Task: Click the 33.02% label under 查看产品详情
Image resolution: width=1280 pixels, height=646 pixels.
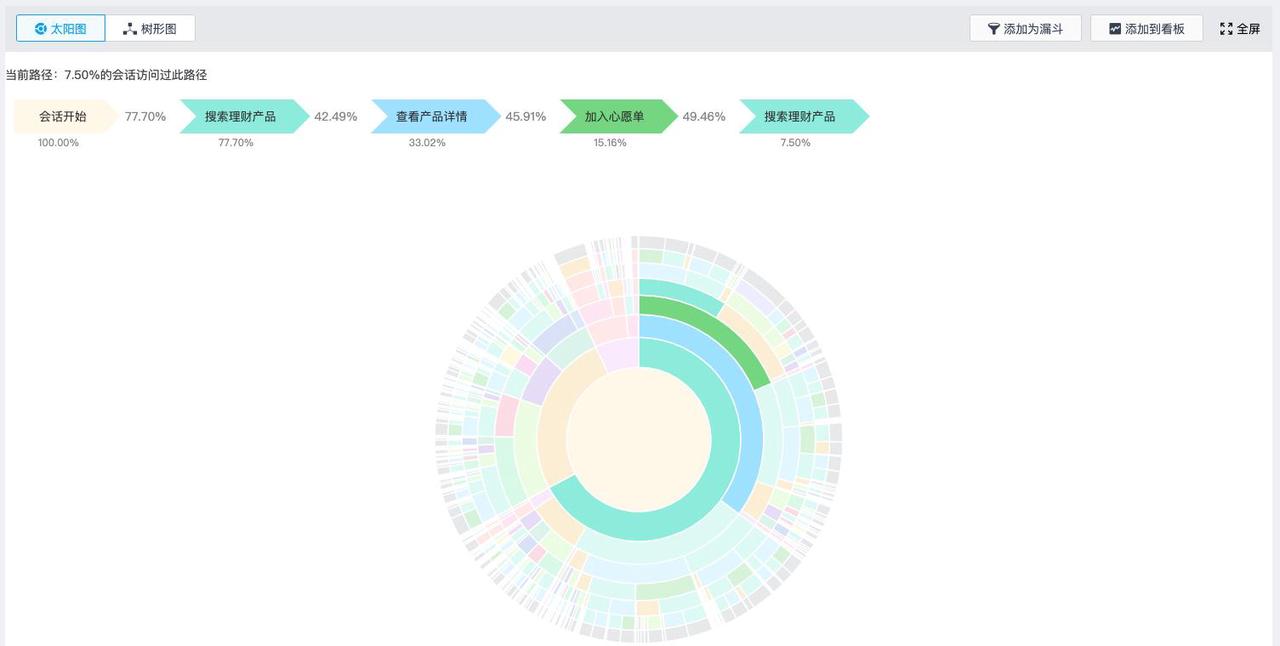Action: 427,143
